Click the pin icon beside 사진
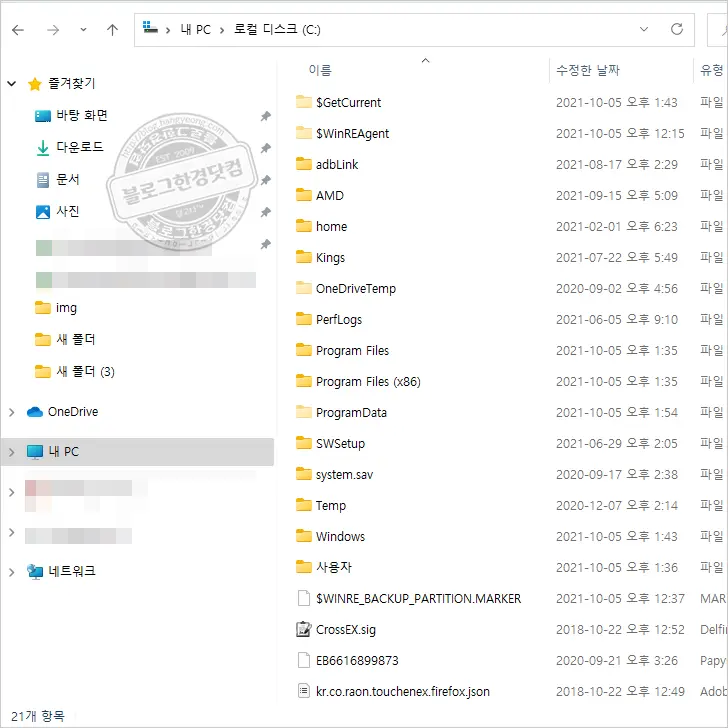 265,212
